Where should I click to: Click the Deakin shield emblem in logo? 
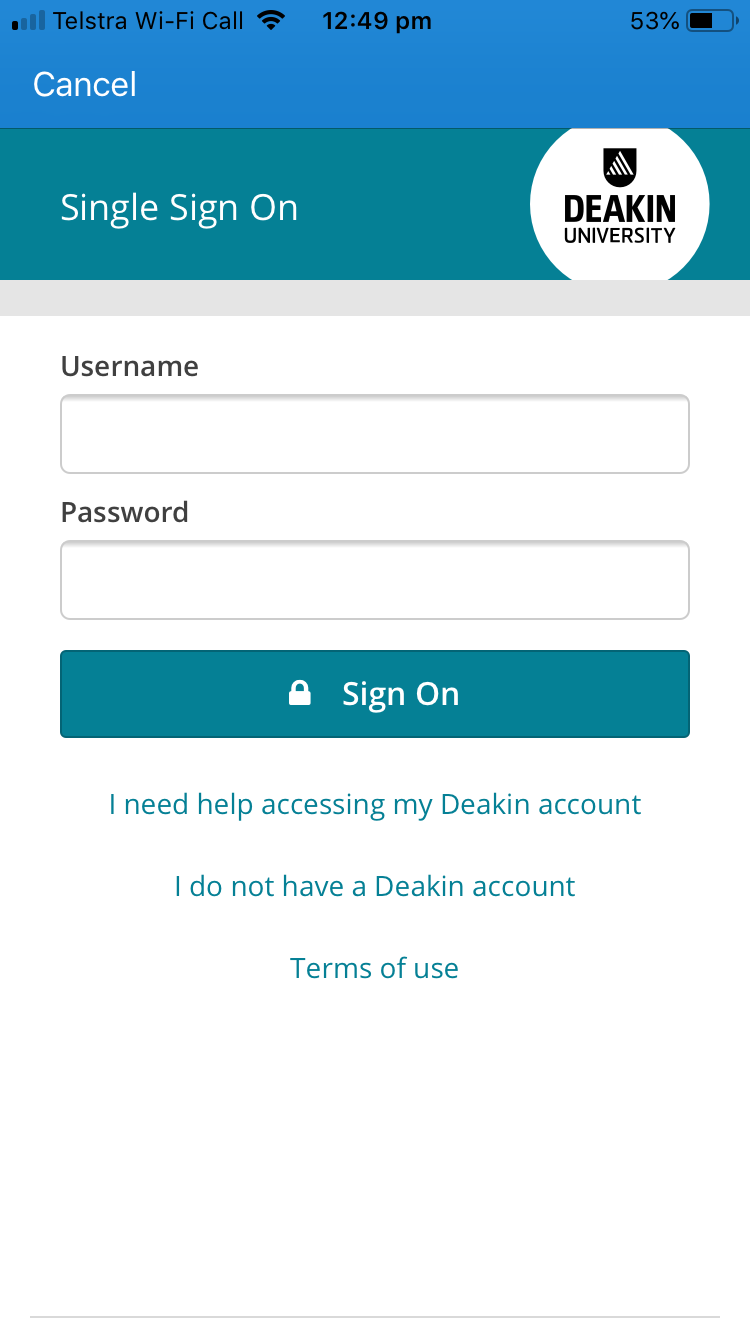[x=620, y=167]
